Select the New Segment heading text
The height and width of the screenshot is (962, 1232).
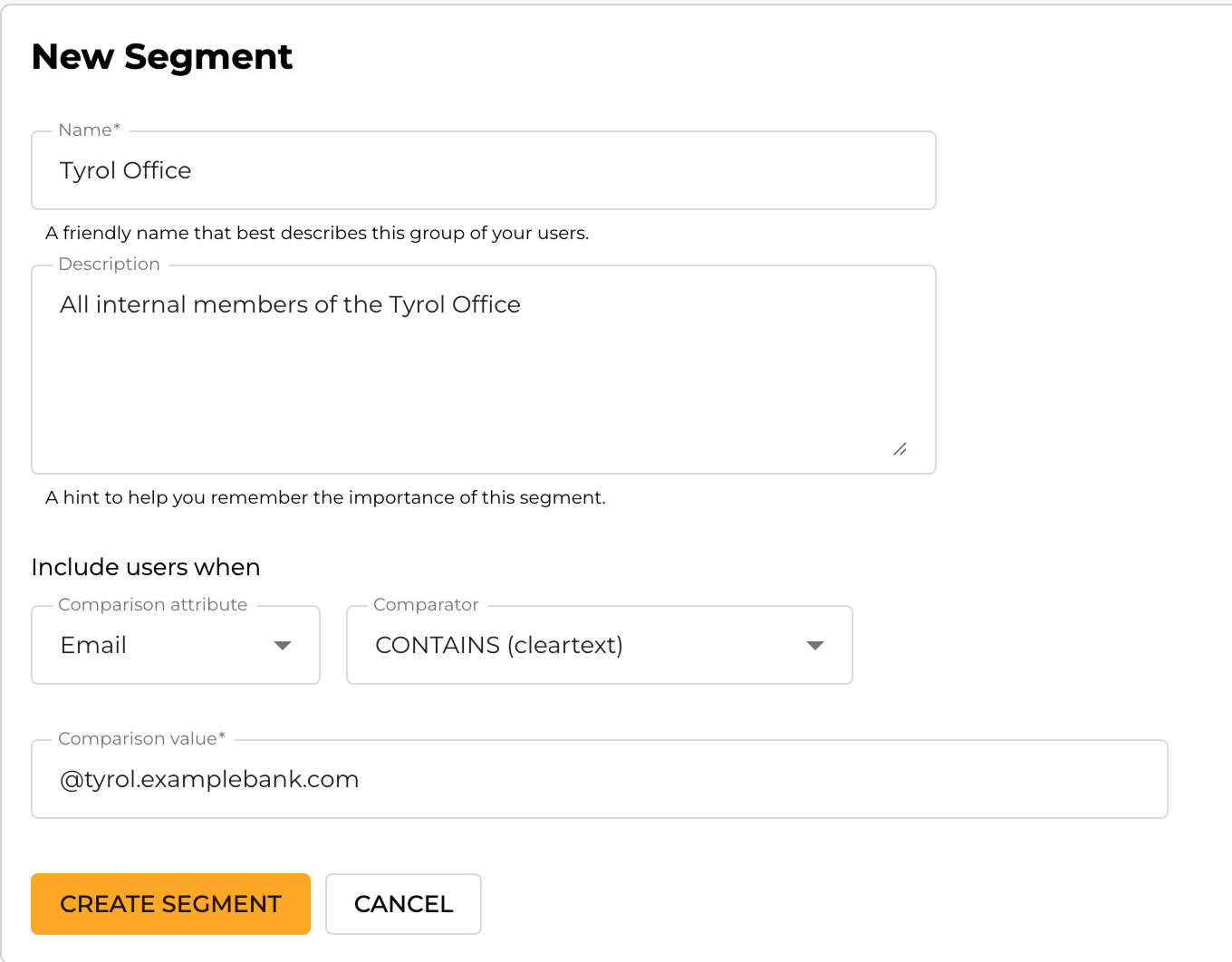pos(162,57)
